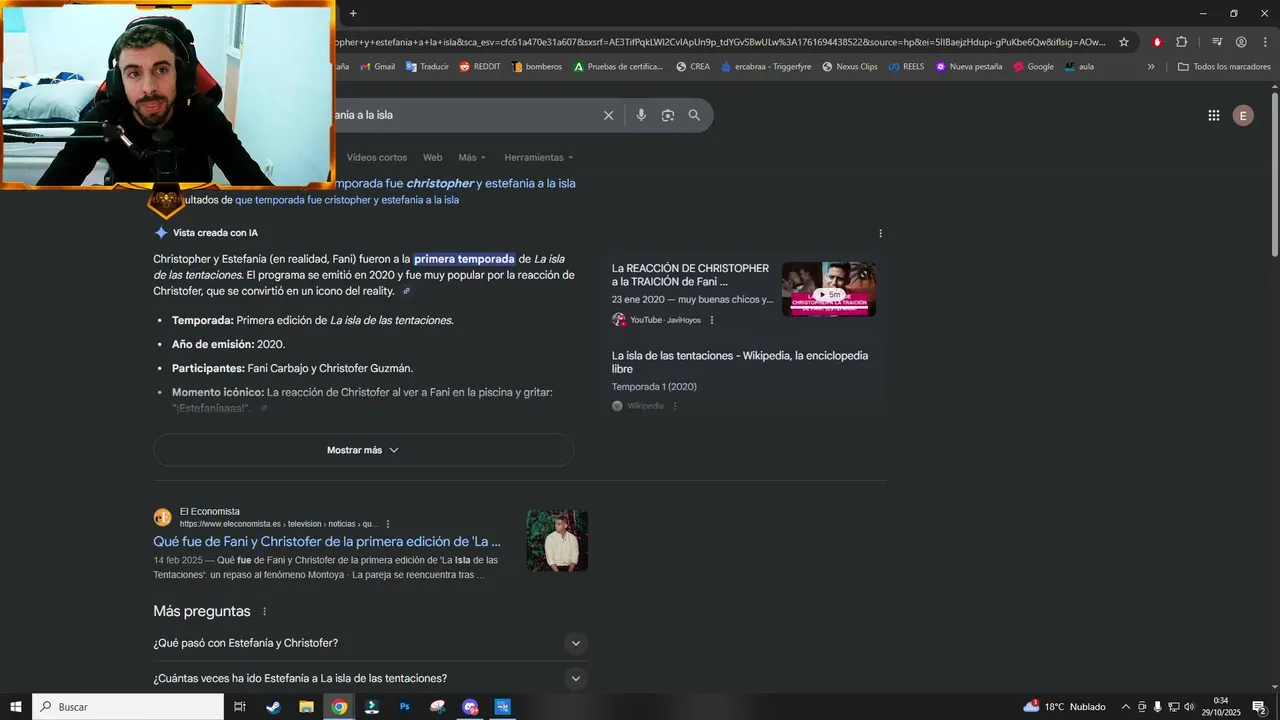Open options next to Más preguntas
Image resolution: width=1280 pixels, height=720 pixels.
[265, 611]
